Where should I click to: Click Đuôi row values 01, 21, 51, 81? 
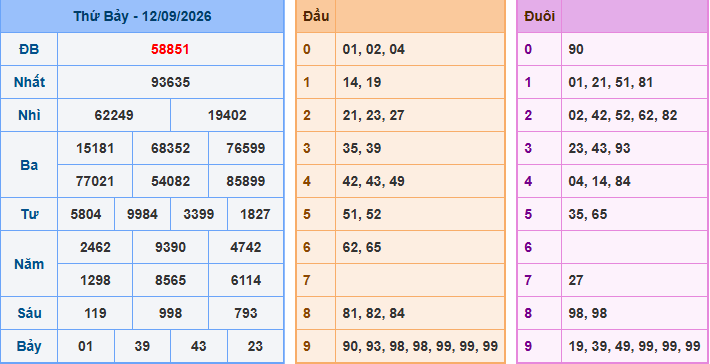pos(611,82)
